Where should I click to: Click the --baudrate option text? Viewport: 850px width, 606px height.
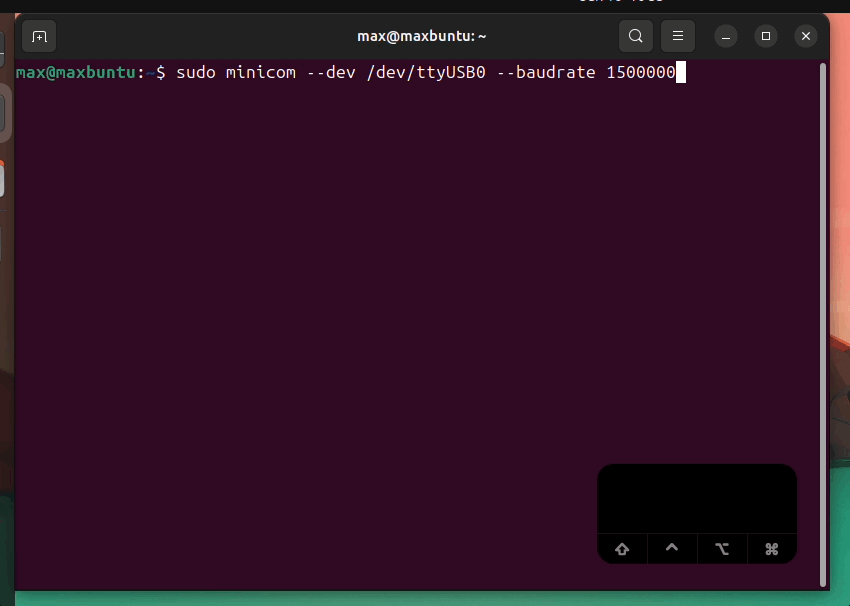[546, 72]
